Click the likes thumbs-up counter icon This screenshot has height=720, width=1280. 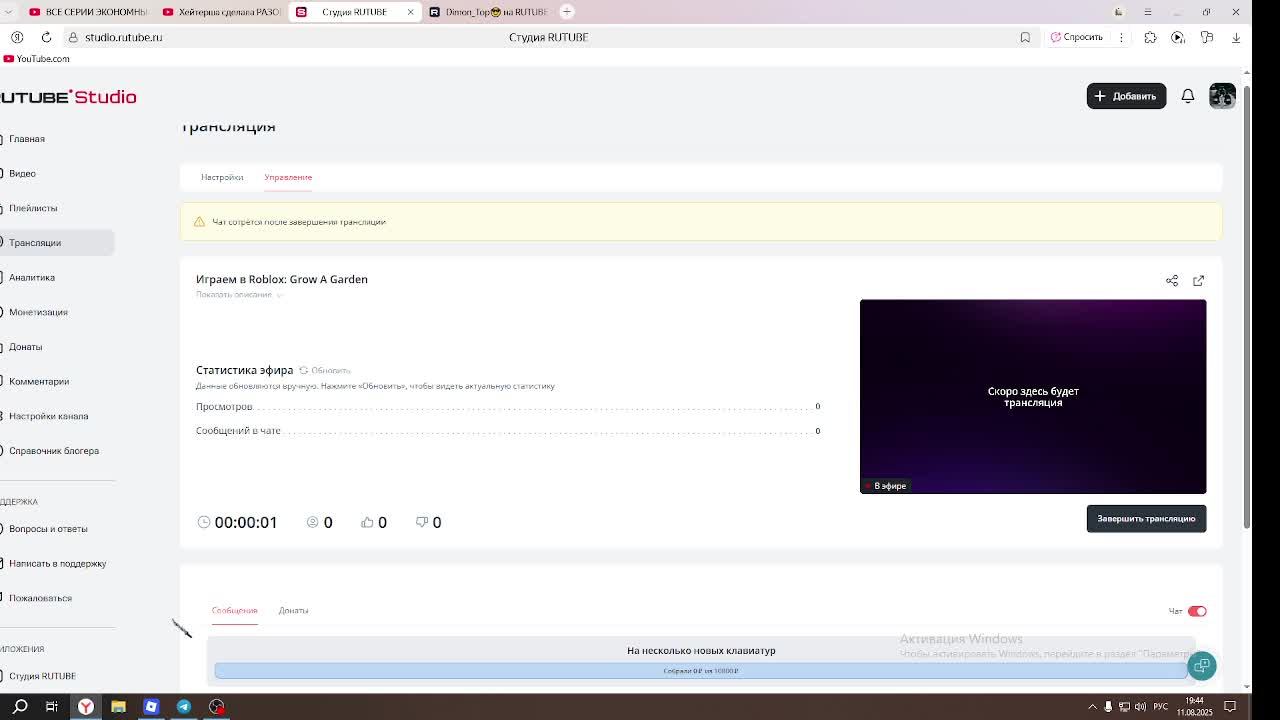point(367,522)
